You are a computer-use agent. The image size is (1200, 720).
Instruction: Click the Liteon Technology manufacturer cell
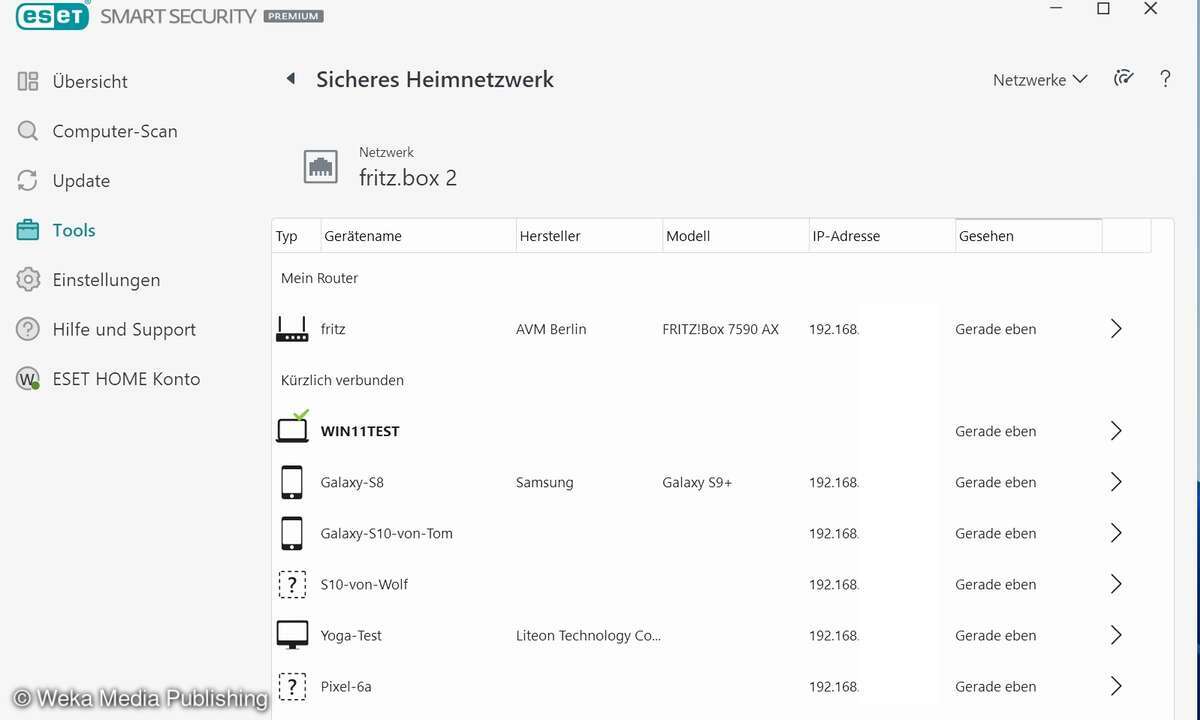[588, 635]
